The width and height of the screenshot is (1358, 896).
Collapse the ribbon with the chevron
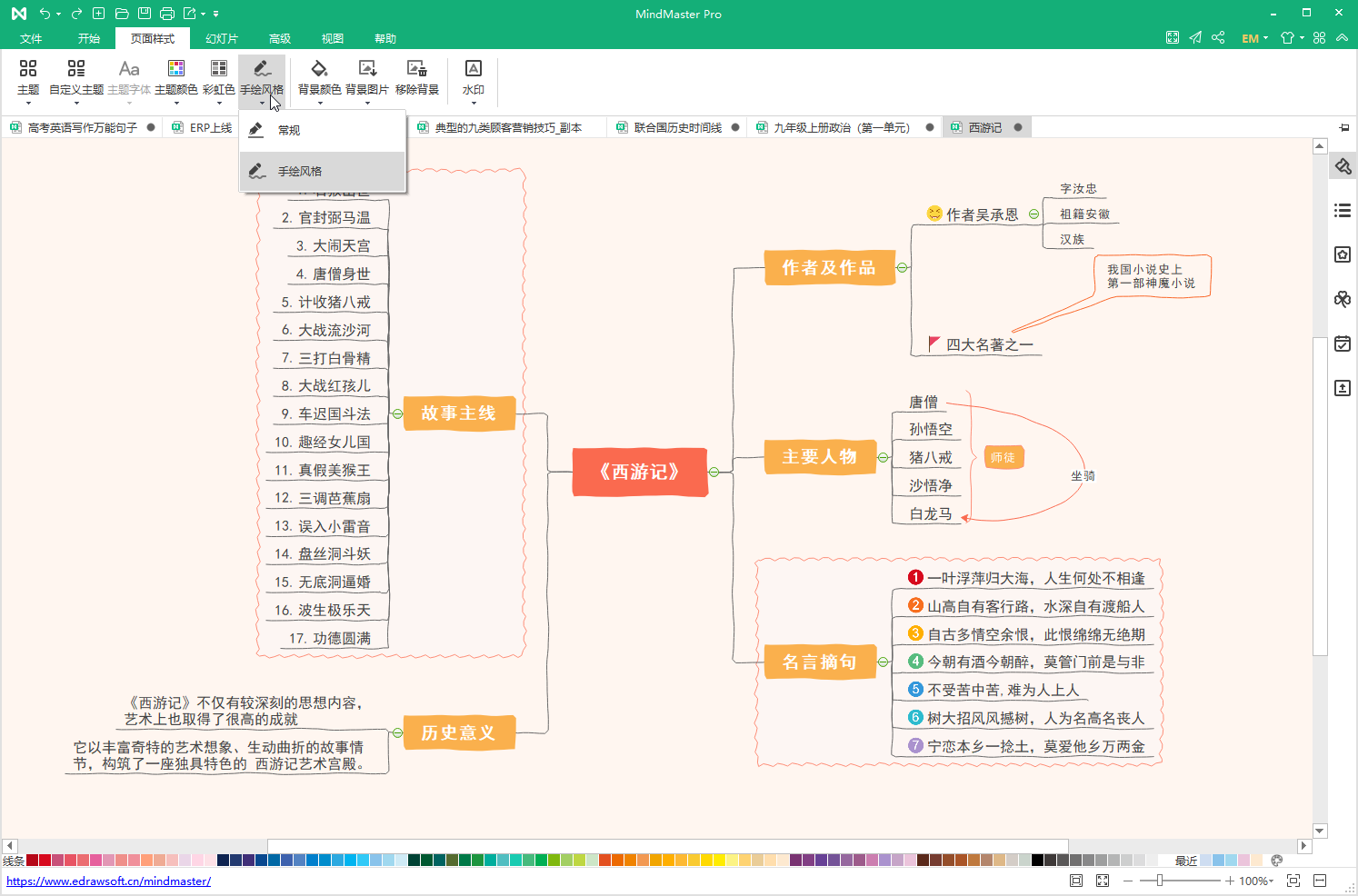coord(1342,37)
